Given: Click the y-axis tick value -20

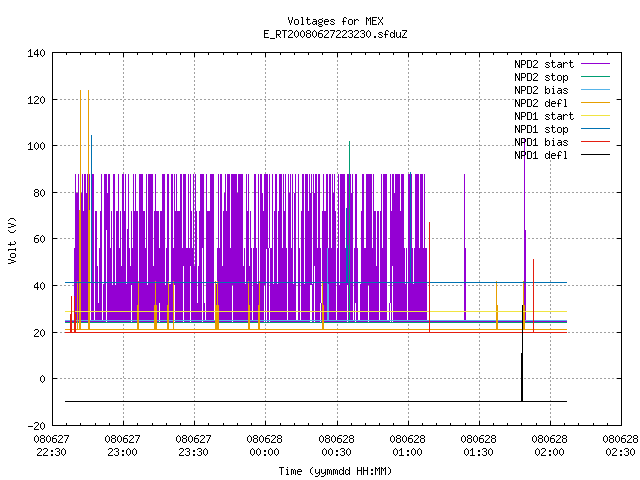Looking at the screenshot, I should click(x=36, y=426).
